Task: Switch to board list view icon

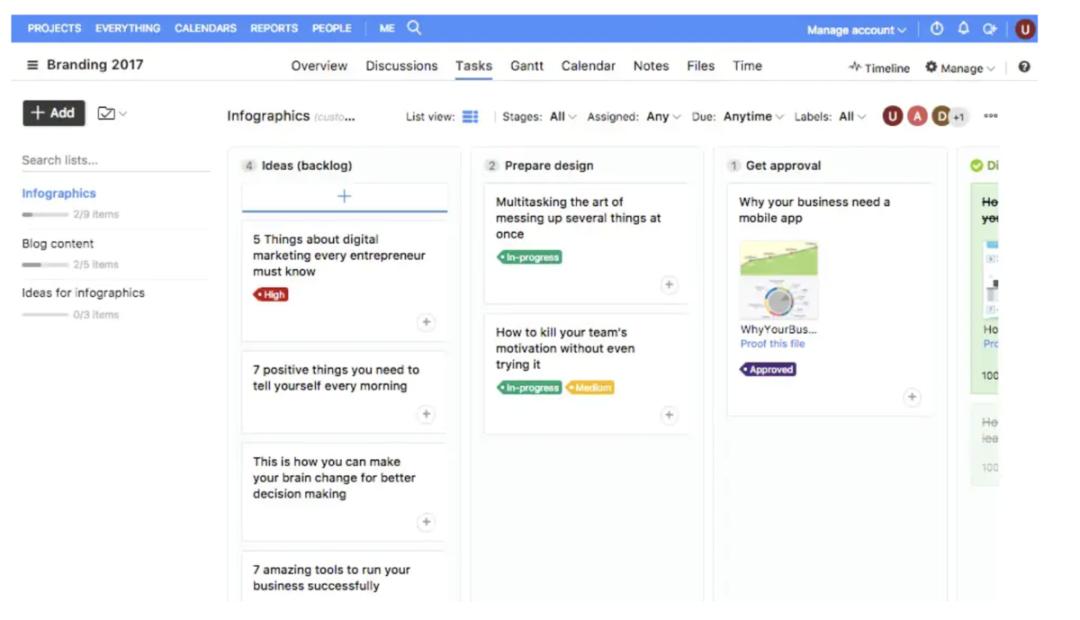Action: point(470,117)
